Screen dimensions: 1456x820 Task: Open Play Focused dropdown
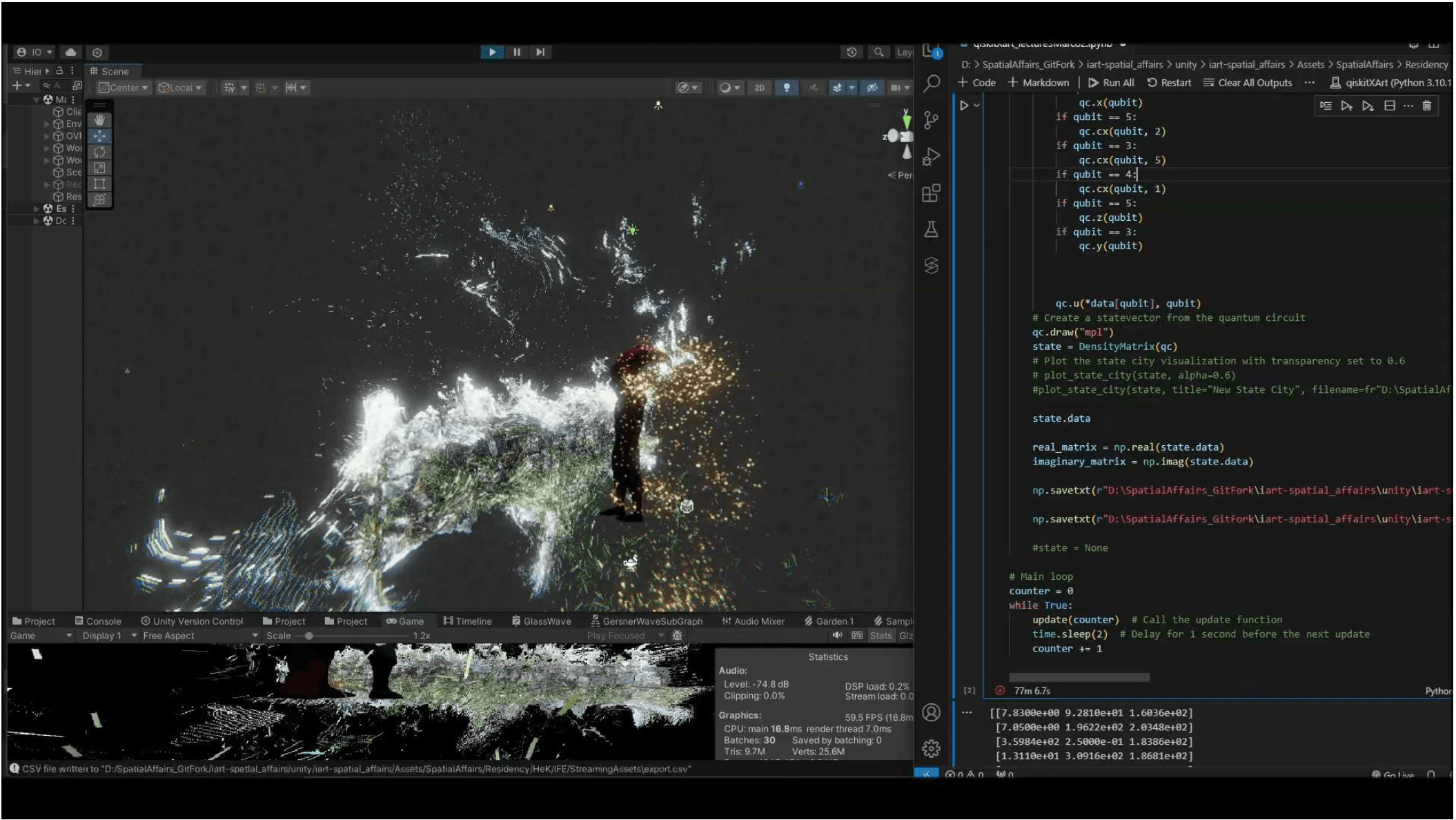(x=625, y=636)
